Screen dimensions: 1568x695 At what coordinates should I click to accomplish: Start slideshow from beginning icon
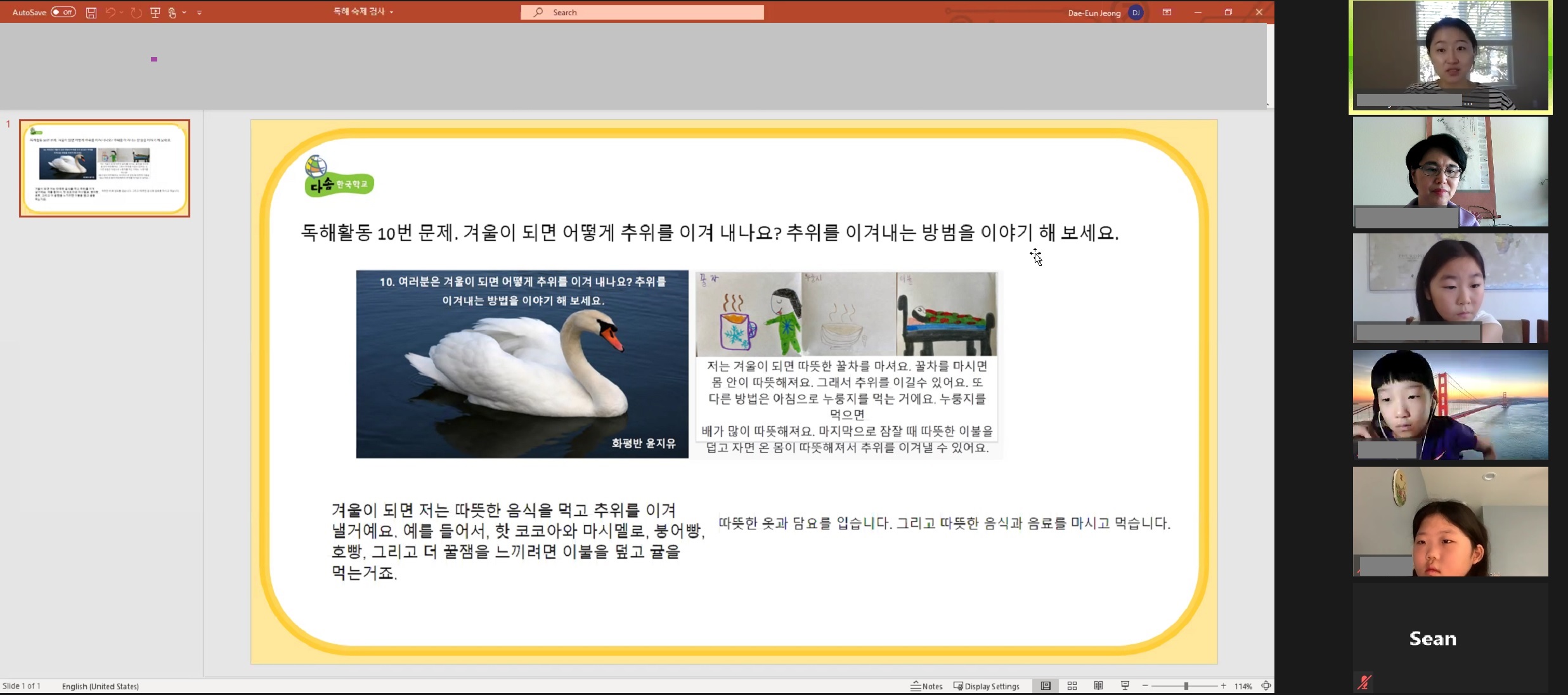click(155, 12)
